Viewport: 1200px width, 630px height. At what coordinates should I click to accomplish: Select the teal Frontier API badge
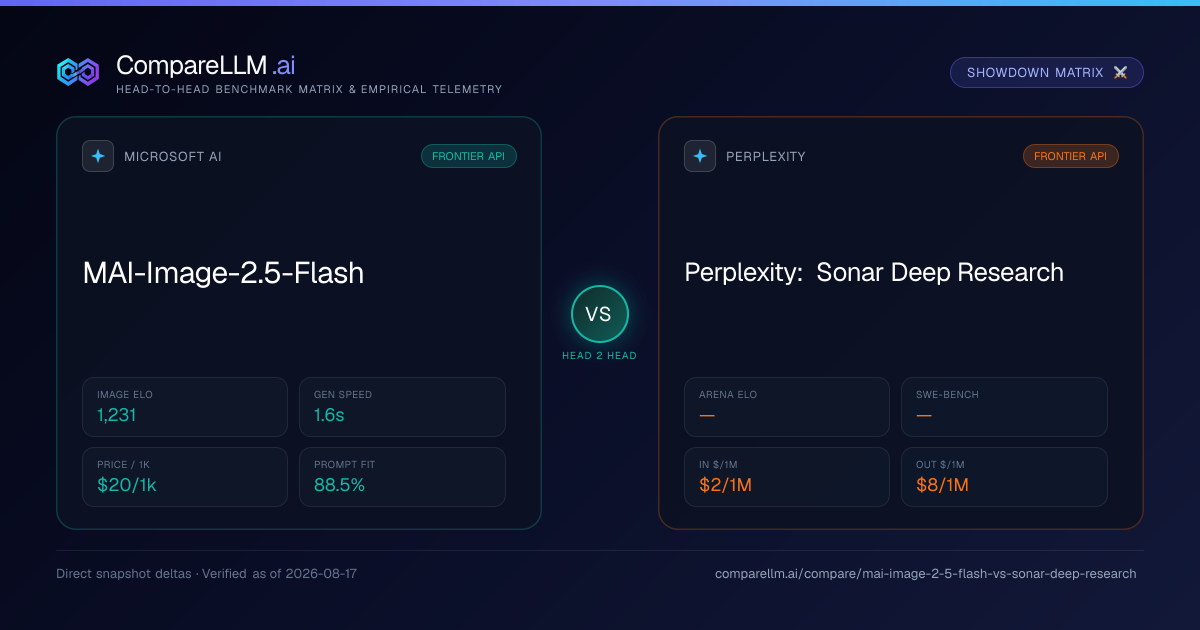pyautogui.click(x=469, y=156)
